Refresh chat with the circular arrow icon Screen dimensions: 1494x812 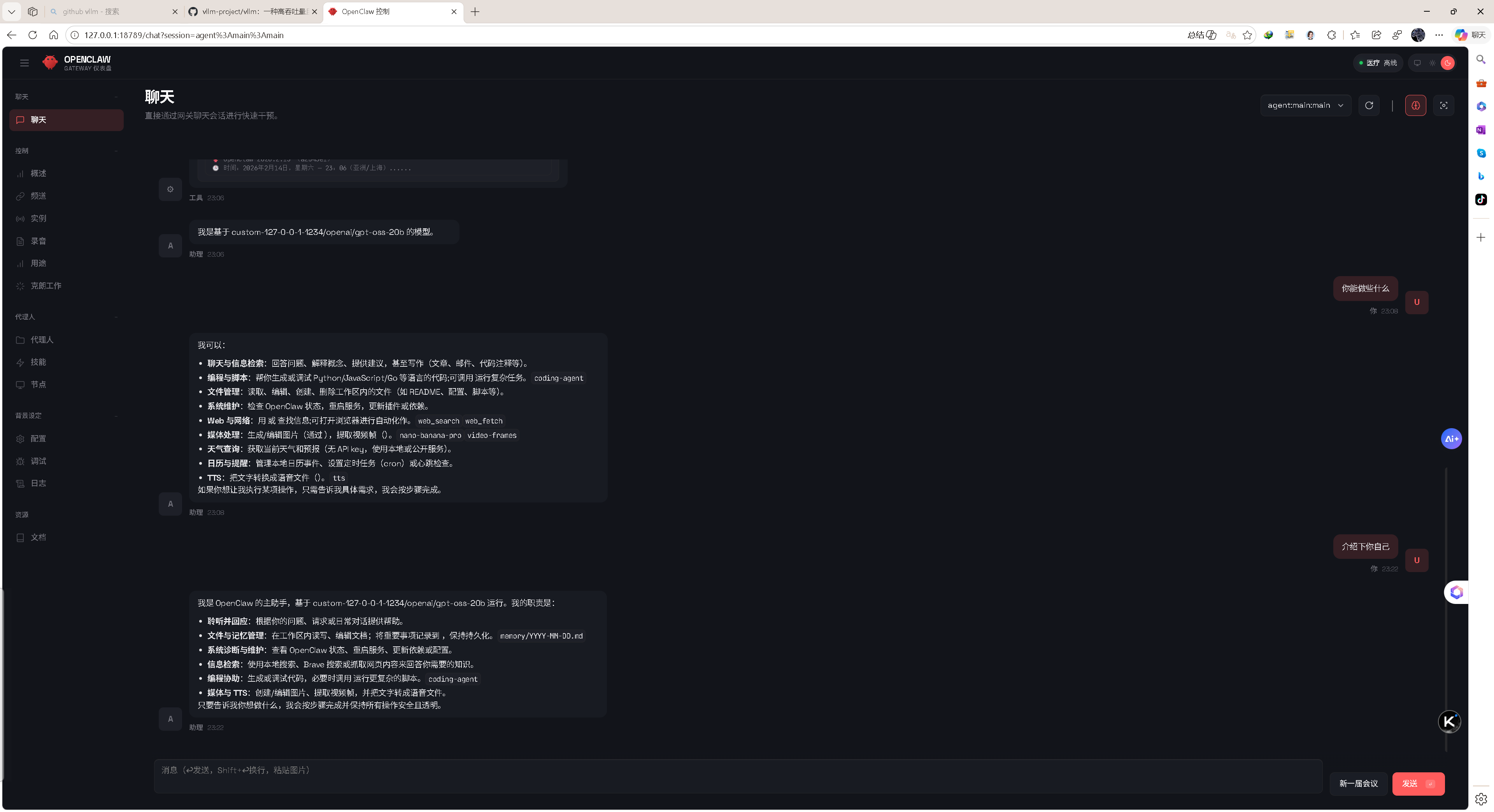(x=1369, y=105)
